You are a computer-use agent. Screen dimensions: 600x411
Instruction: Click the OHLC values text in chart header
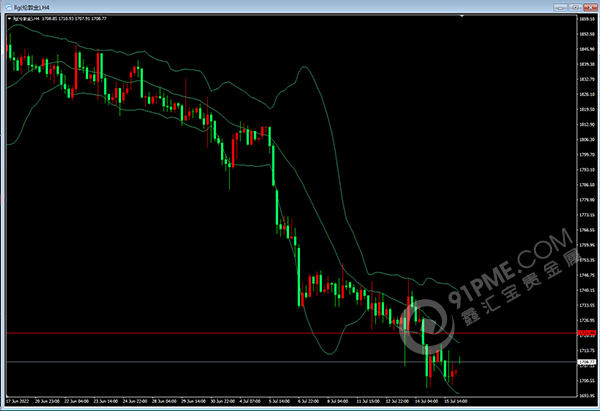pyautogui.click(x=74, y=18)
